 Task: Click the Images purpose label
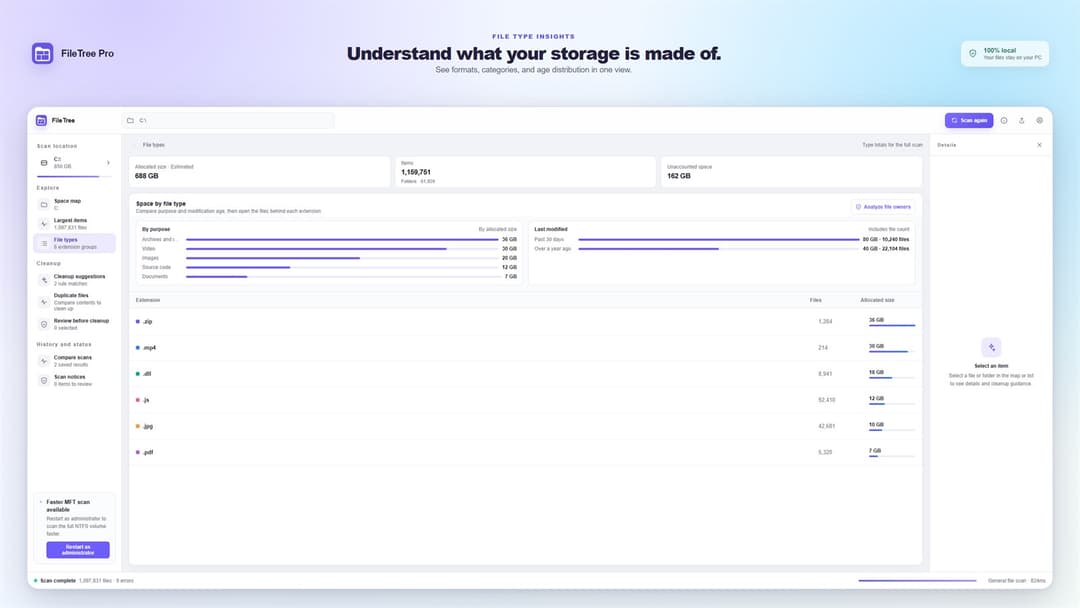[x=150, y=258]
